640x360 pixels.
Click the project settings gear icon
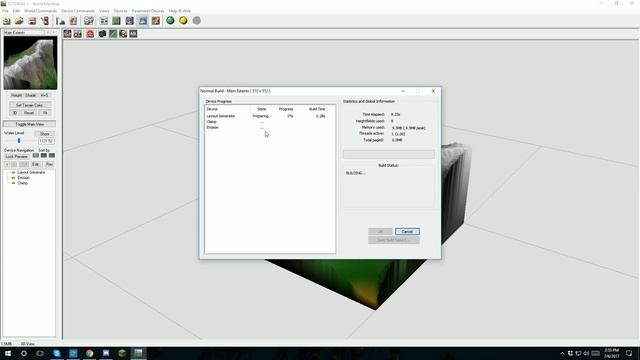click(x=89, y=21)
